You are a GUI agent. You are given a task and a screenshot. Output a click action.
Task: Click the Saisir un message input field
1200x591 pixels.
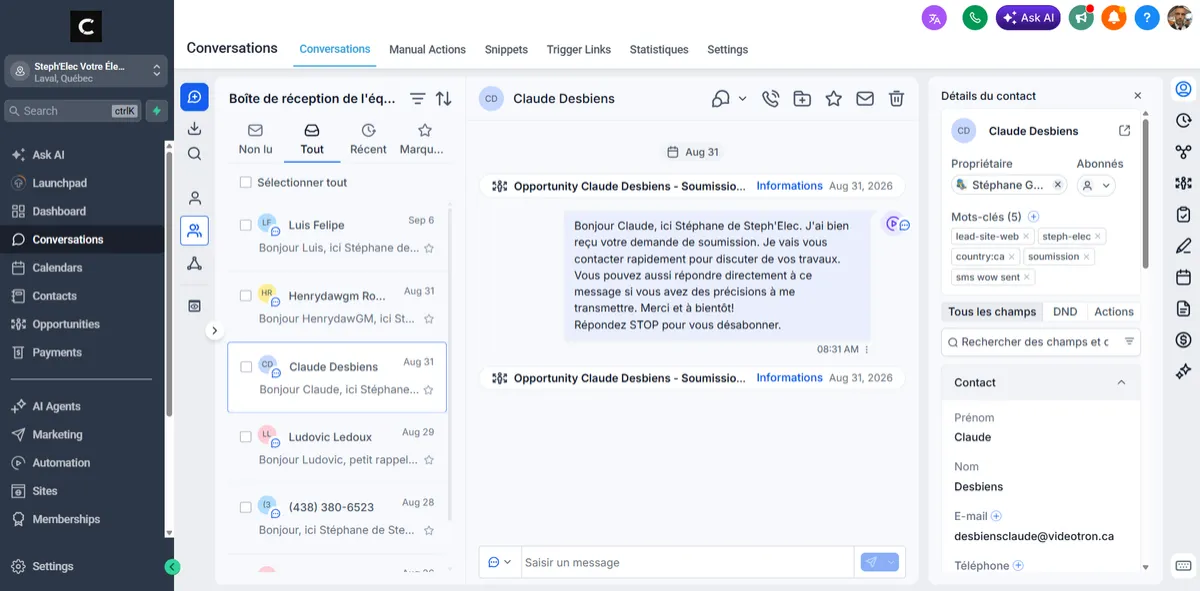click(x=686, y=562)
